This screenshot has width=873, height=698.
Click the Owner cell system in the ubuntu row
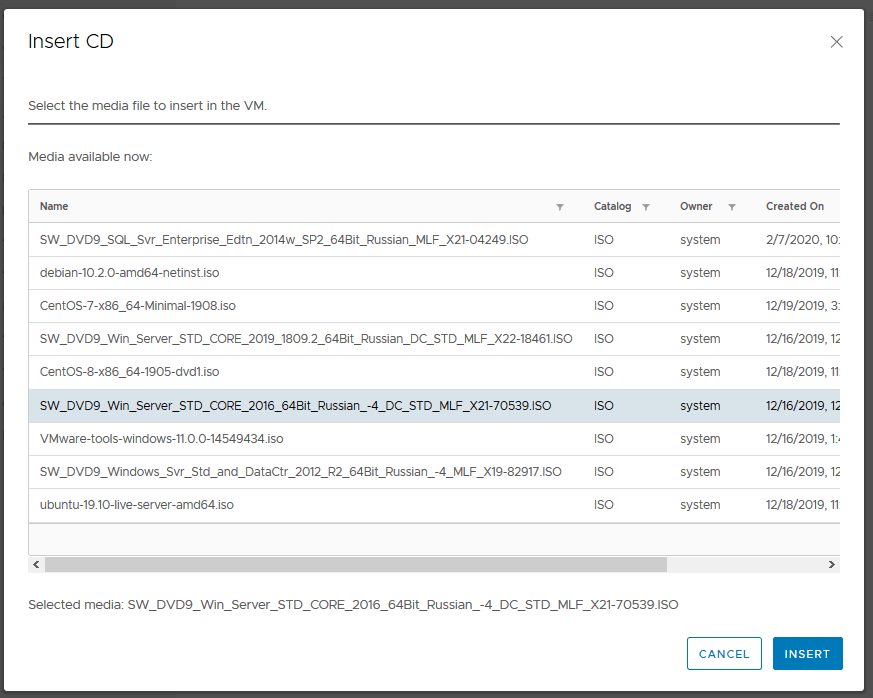[x=700, y=505]
